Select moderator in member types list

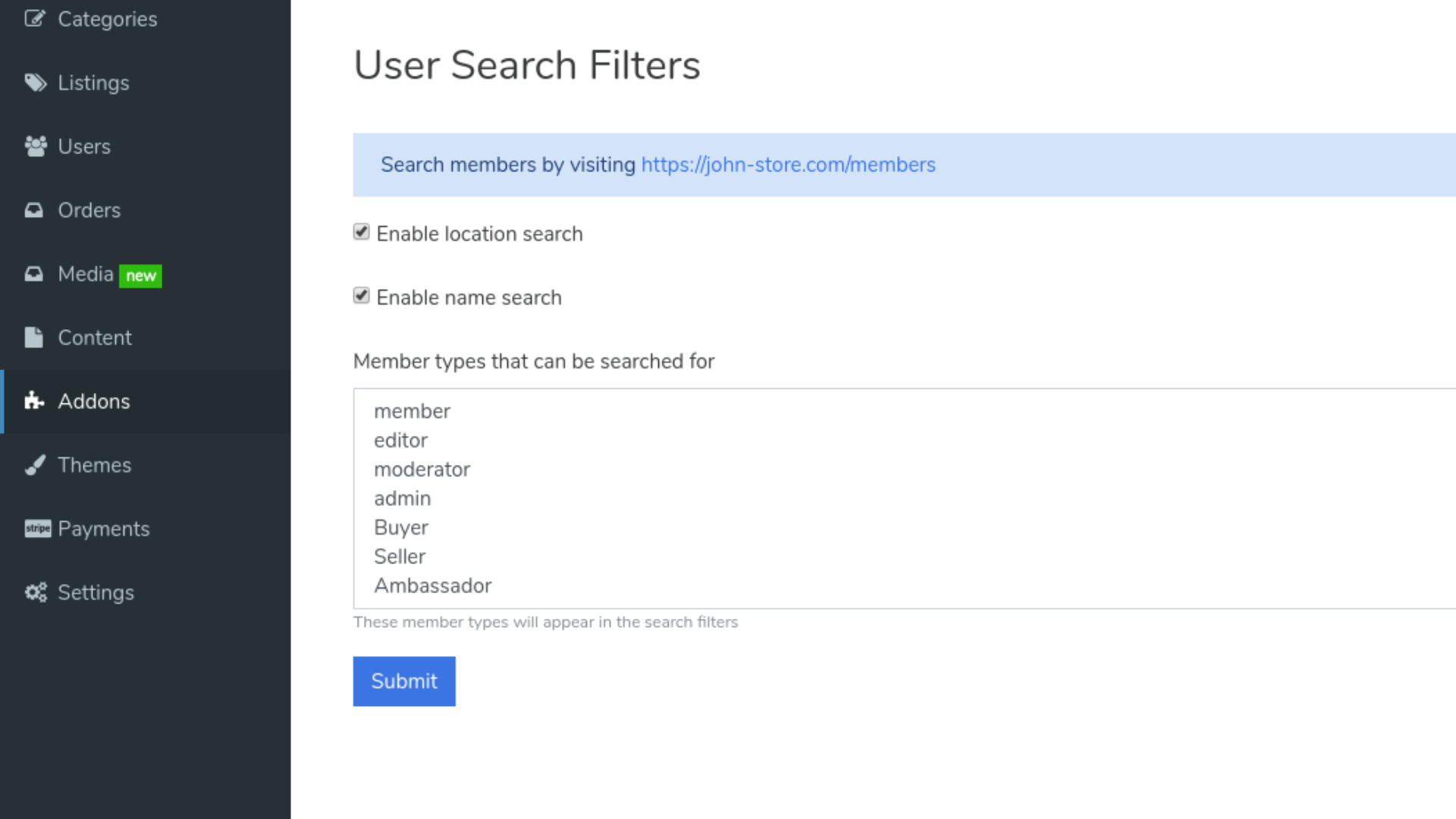pyautogui.click(x=422, y=469)
